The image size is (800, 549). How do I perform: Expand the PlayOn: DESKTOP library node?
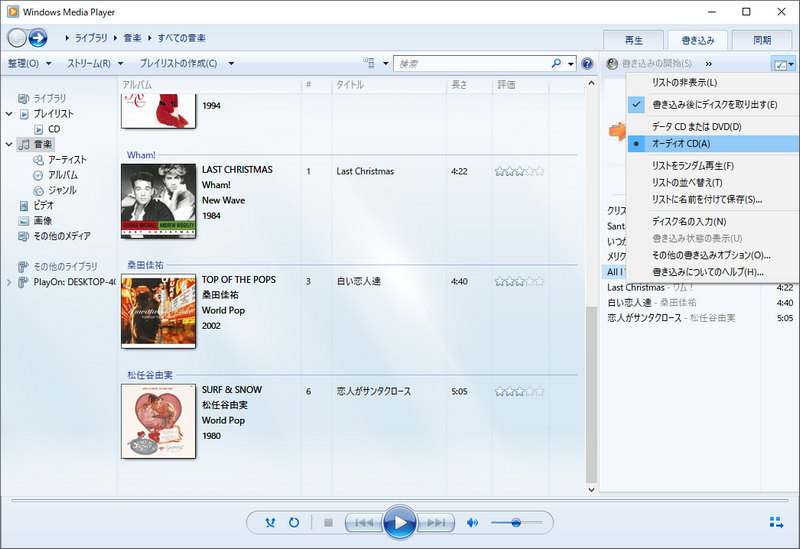[9, 282]
